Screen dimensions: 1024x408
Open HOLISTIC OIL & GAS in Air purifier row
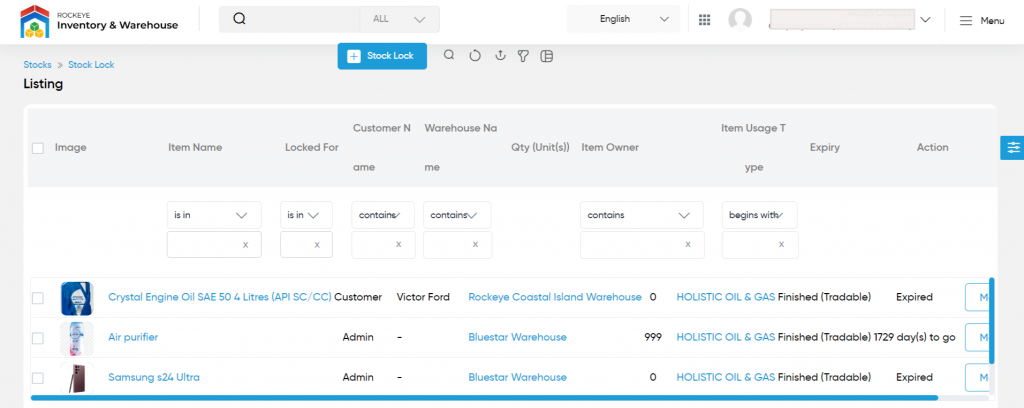pyautogui.click(x=726, y=337)
